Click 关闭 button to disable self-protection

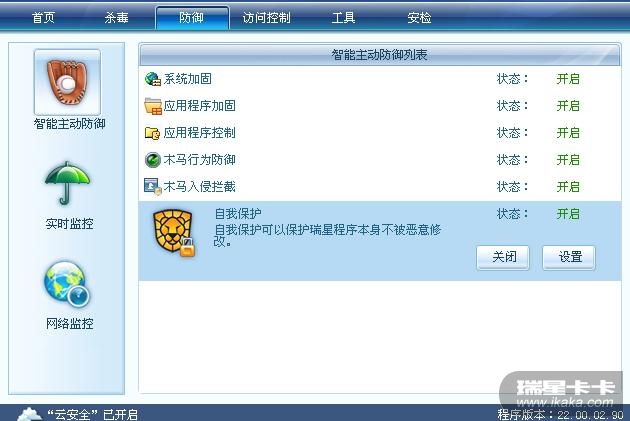(x=503, y=257)
